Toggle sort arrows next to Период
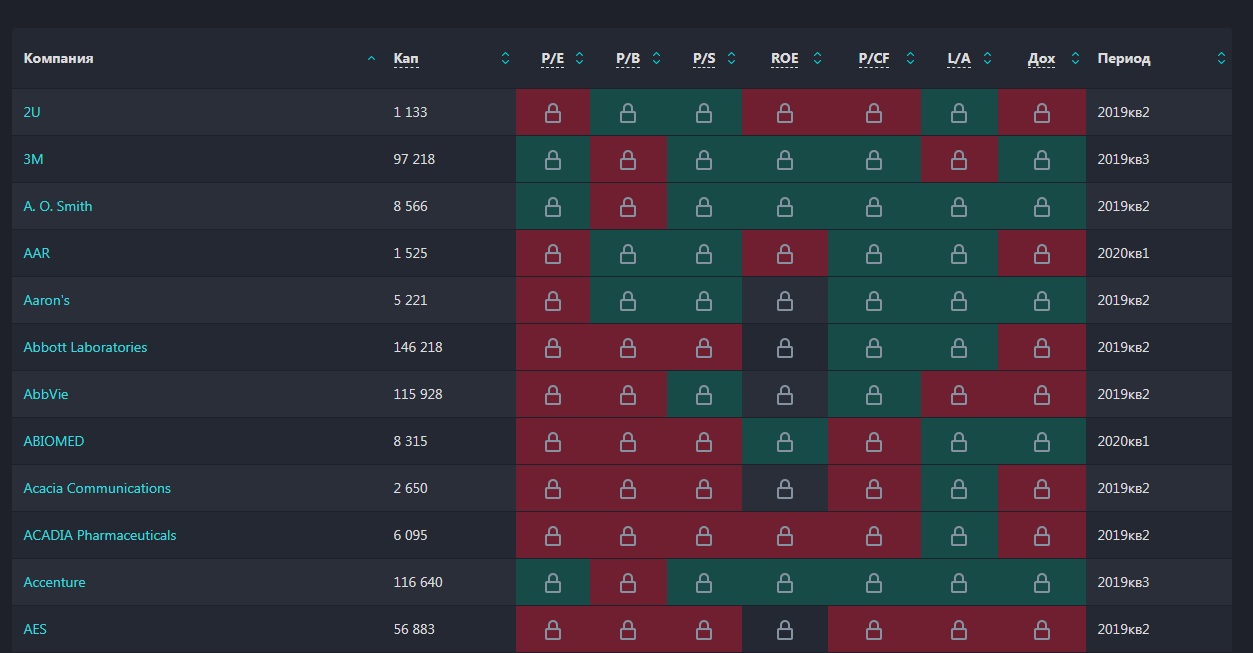 coord(1221,59)
